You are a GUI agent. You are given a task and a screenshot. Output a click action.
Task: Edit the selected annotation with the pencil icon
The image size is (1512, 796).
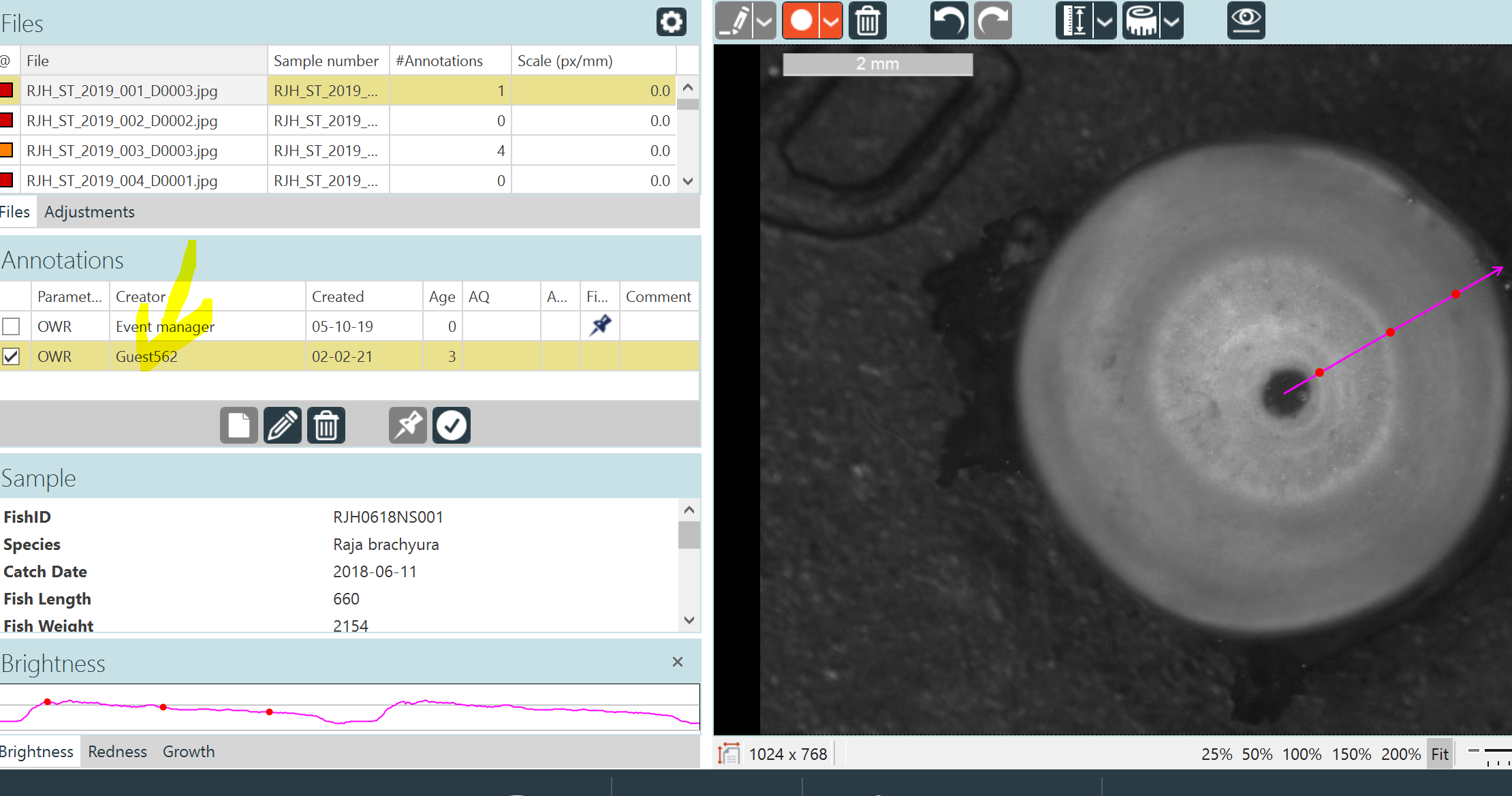pos(282,425)
